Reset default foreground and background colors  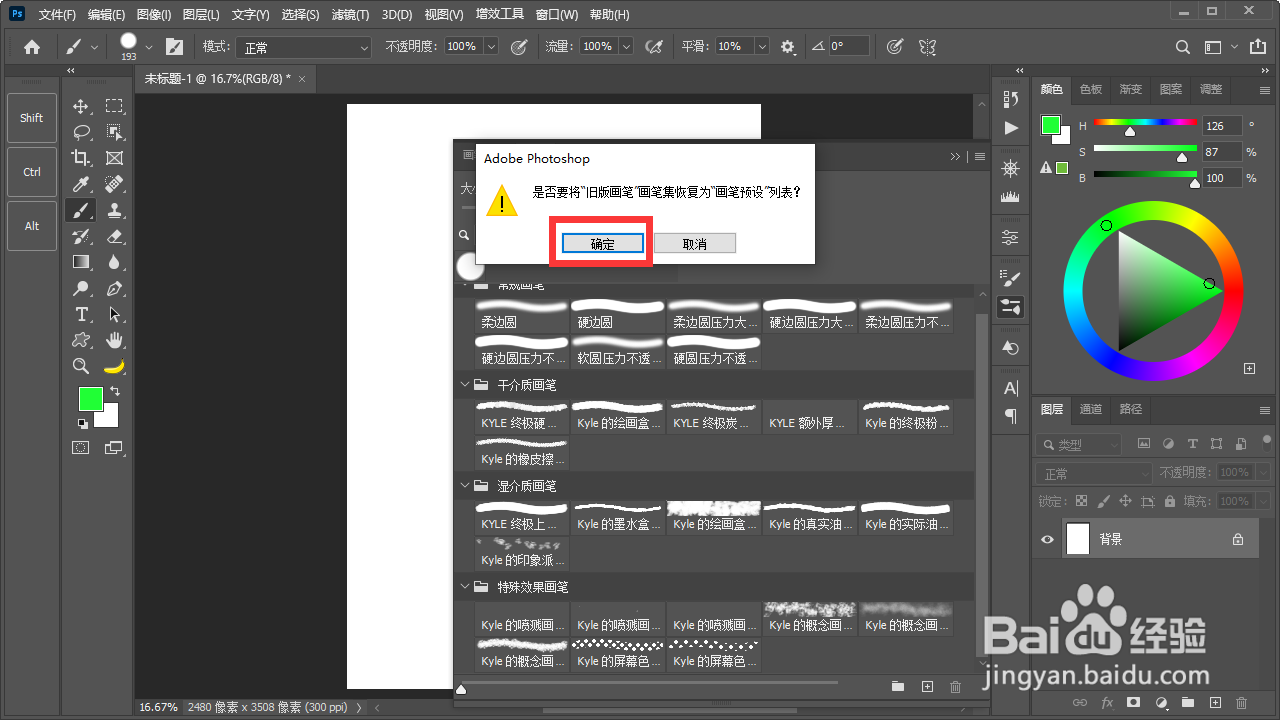click(82, 424)
